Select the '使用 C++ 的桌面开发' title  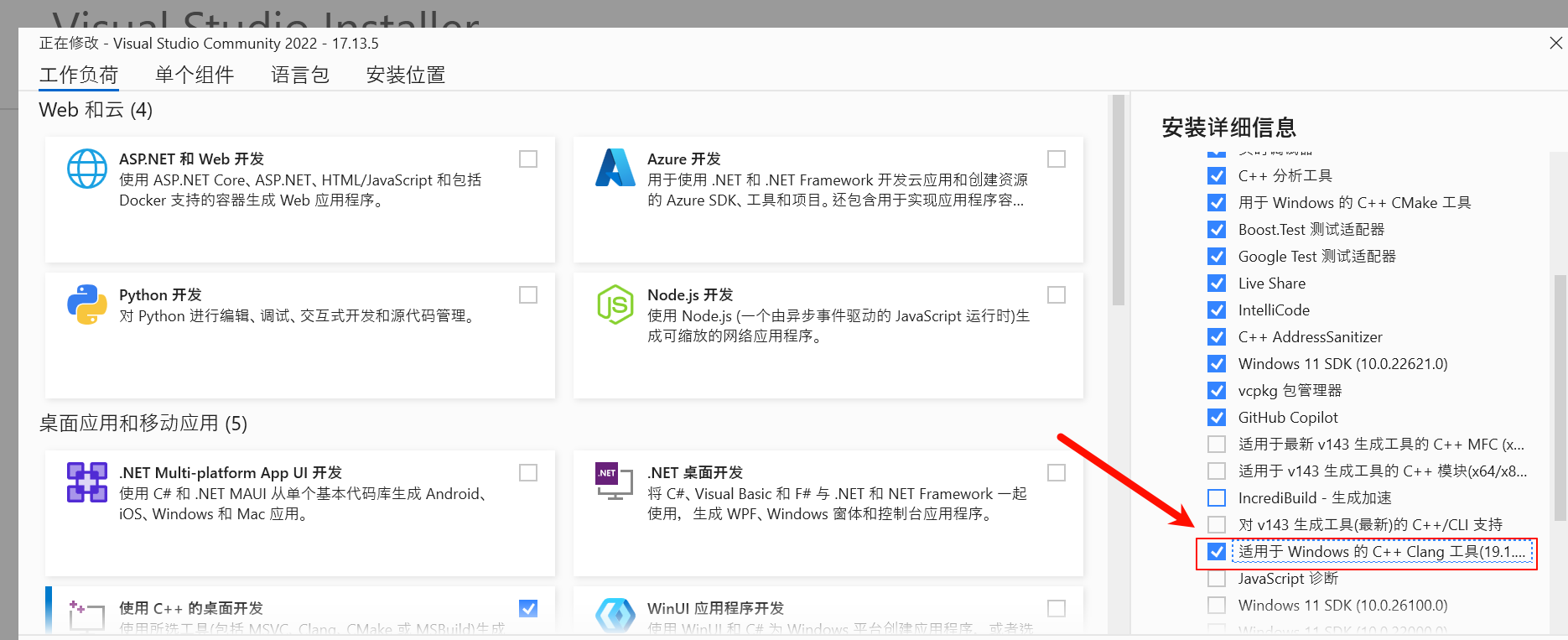coord(191,609)
